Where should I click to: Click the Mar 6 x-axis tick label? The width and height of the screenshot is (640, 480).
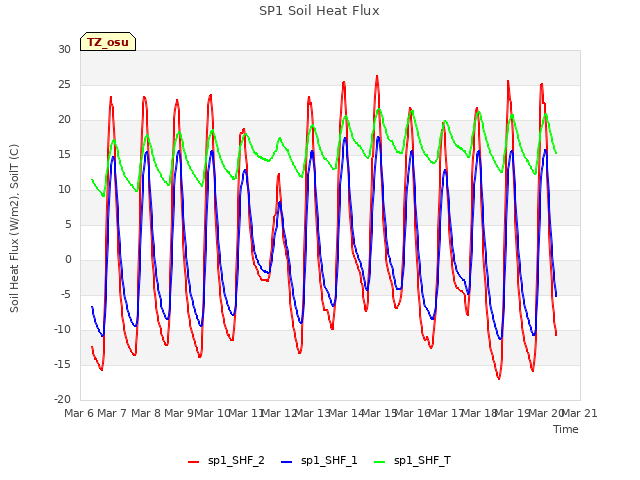[x=79, y=413]
